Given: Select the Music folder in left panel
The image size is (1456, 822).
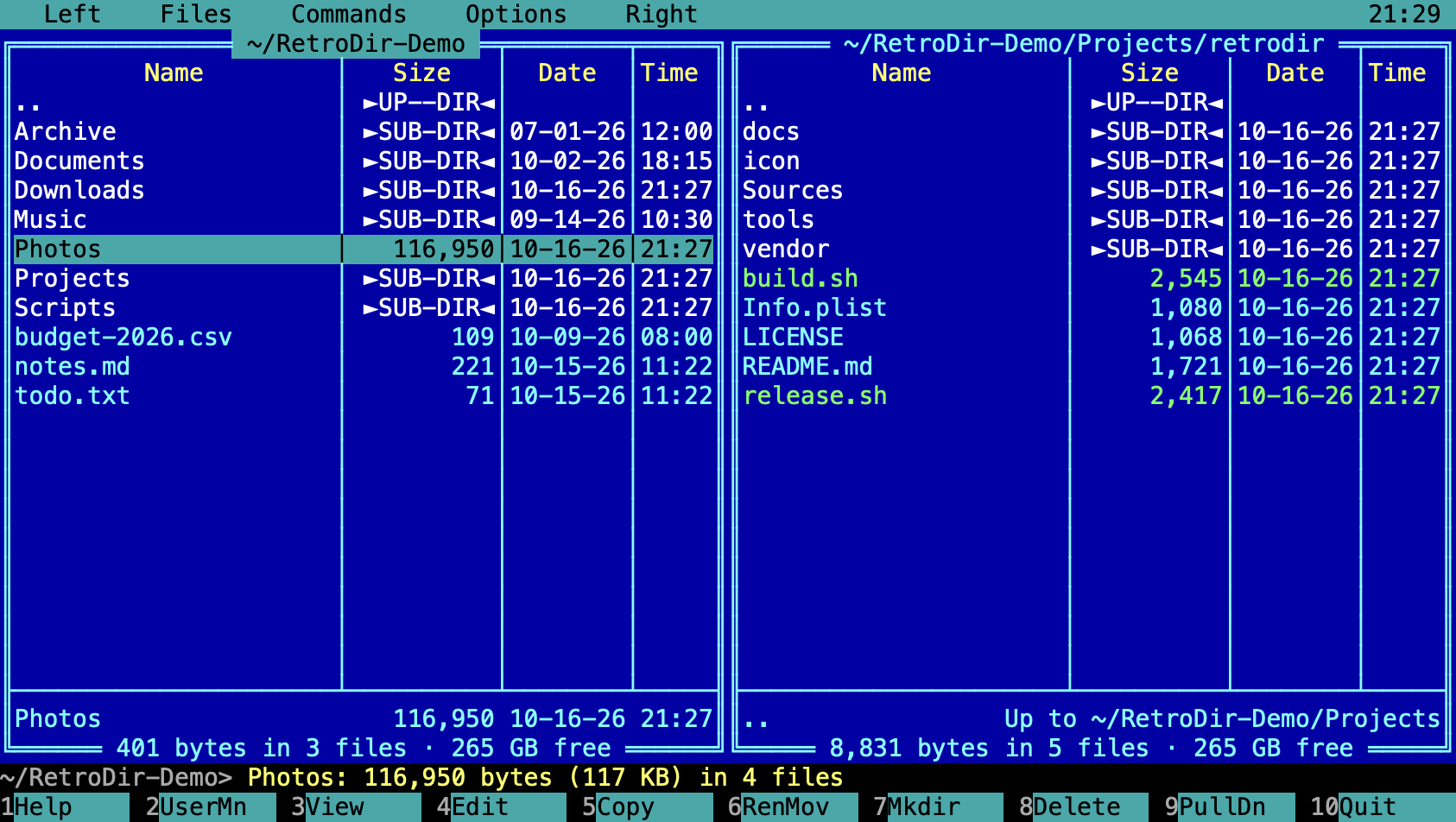Looking at the screenshot, I should [x=364, y=219].
